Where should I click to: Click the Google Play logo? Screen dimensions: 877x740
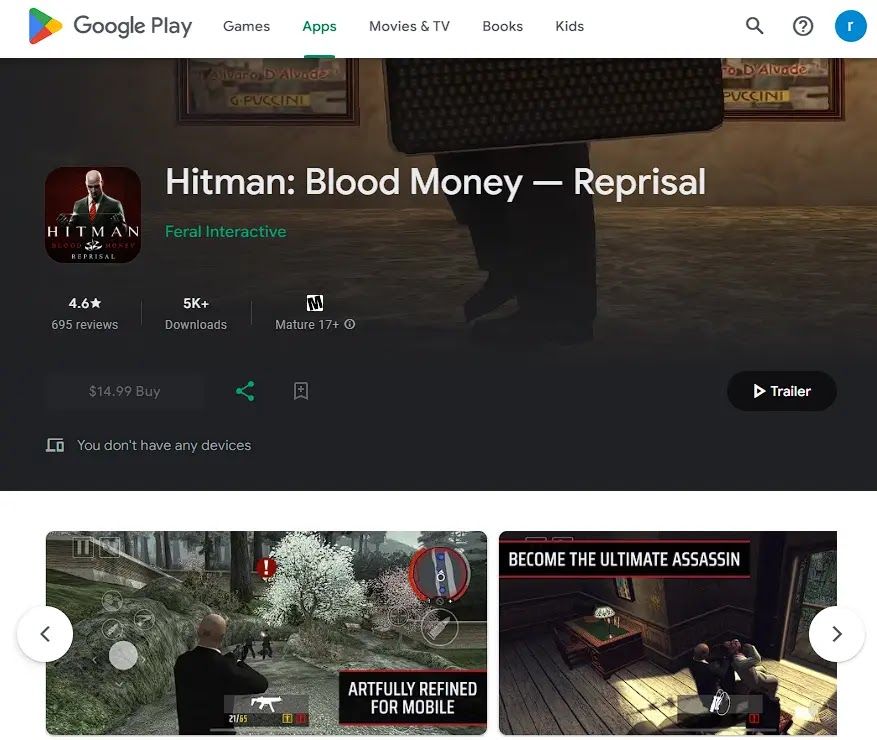(110, 26)
